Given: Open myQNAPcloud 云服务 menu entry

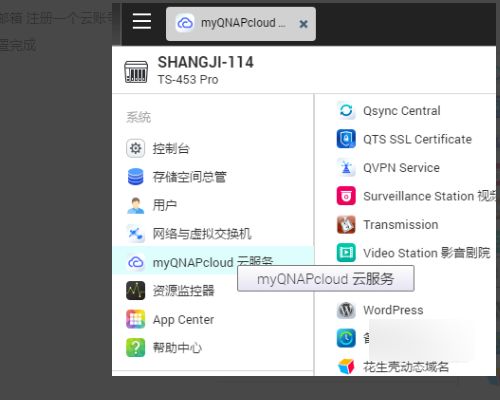Looking at the screenshot, I should pos(213,261).
